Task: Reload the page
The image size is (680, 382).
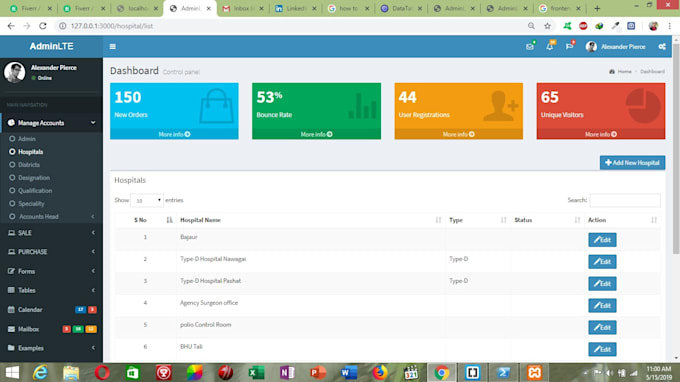Action: pos(42,26)
